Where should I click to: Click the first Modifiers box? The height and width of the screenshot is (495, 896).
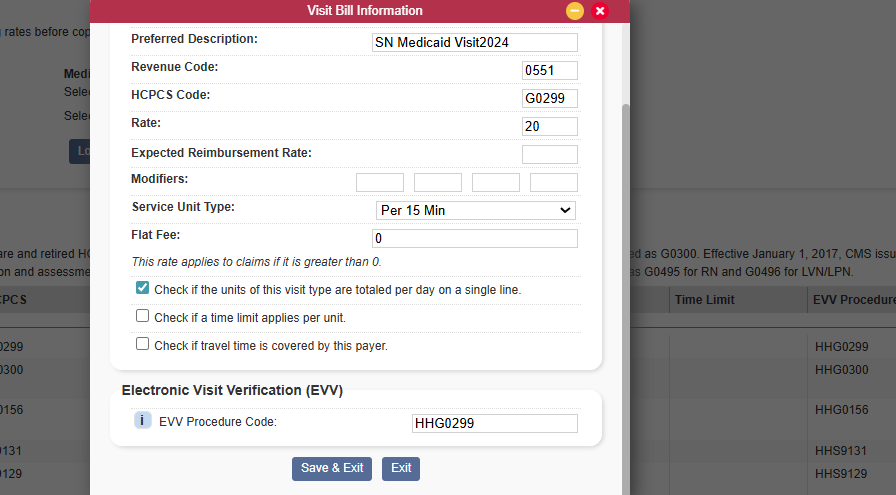[380, 182]
